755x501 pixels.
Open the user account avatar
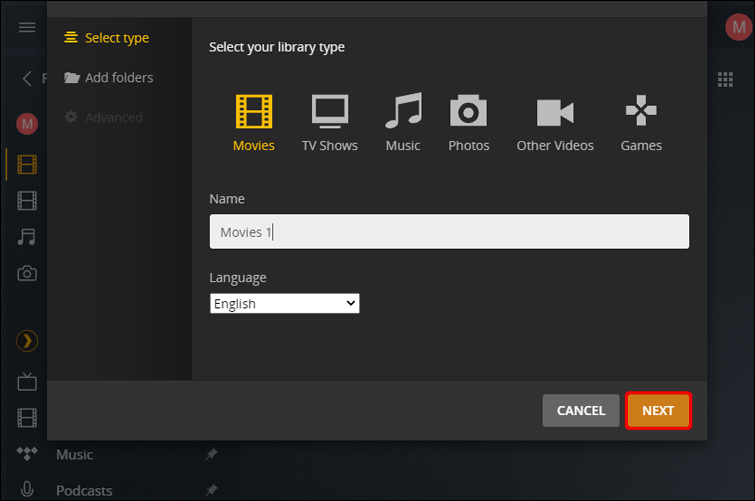738,28
